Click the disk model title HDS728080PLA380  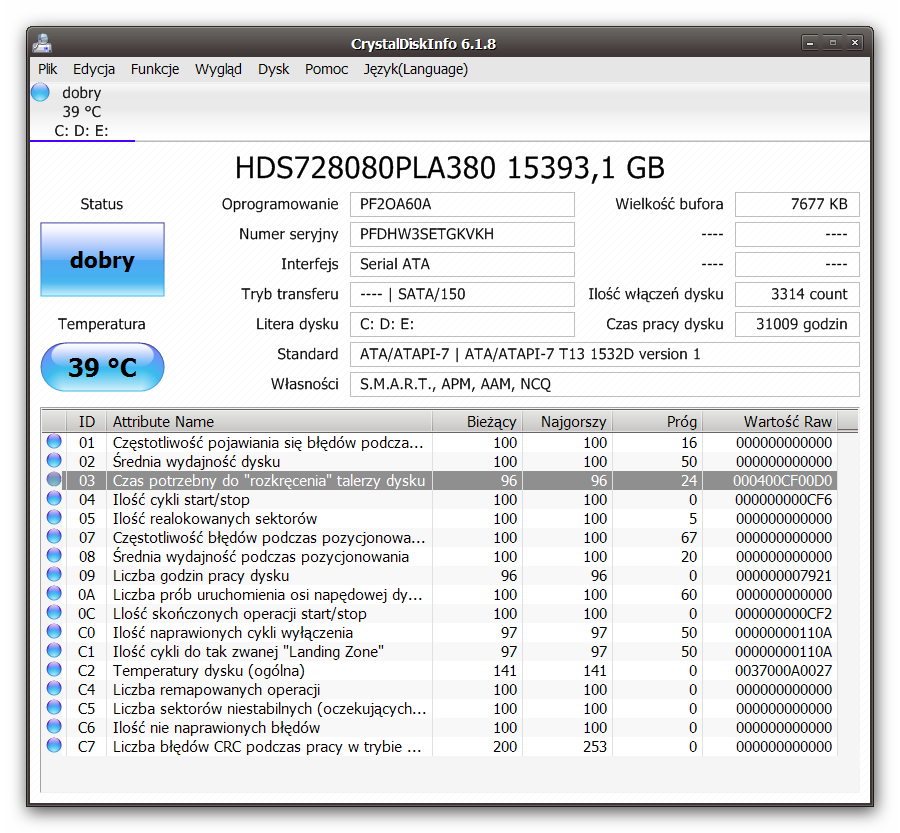coord(449,168)
